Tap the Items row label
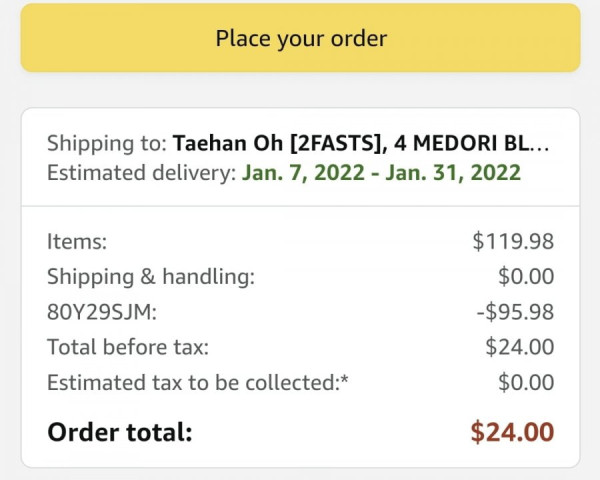Image resolution: width=600 pixels, height=480 pixels. [x=77, y=242]
